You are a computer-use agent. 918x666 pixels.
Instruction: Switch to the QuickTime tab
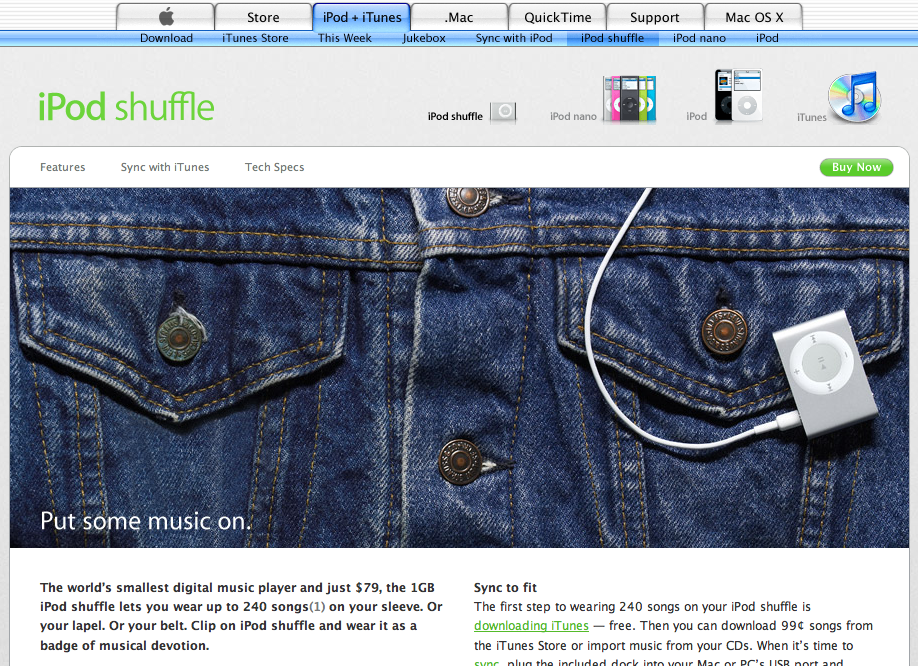coord(558,17)
